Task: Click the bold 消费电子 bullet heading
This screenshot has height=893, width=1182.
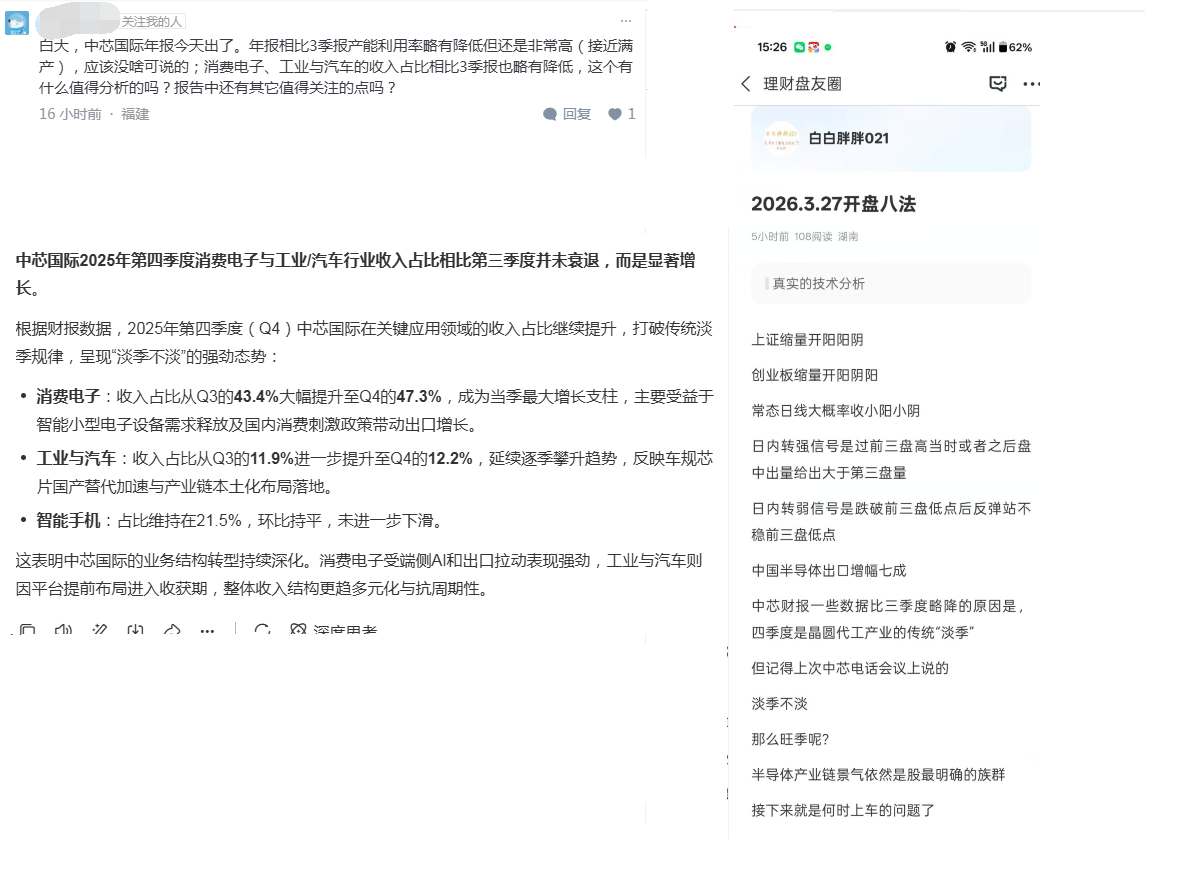Action: 68,396
